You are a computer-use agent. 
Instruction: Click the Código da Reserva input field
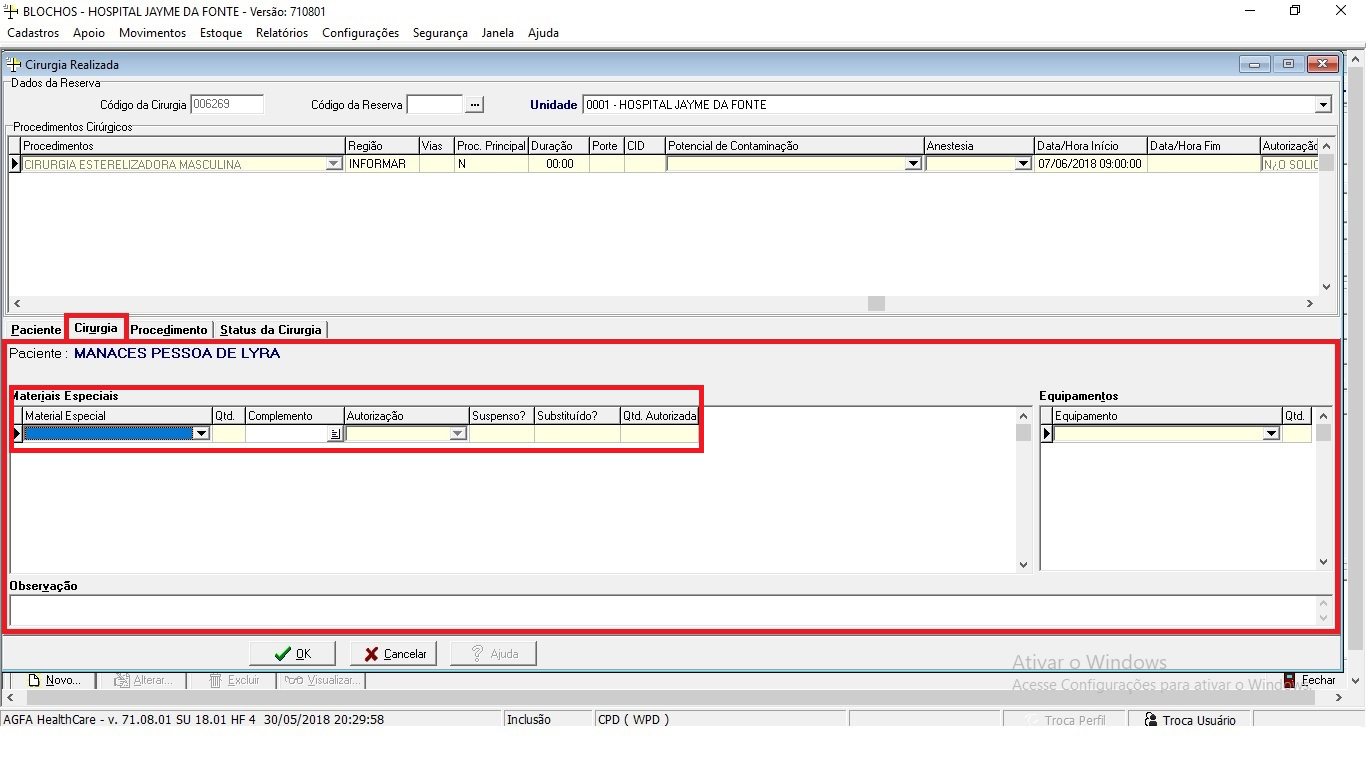tap(435, 104)
